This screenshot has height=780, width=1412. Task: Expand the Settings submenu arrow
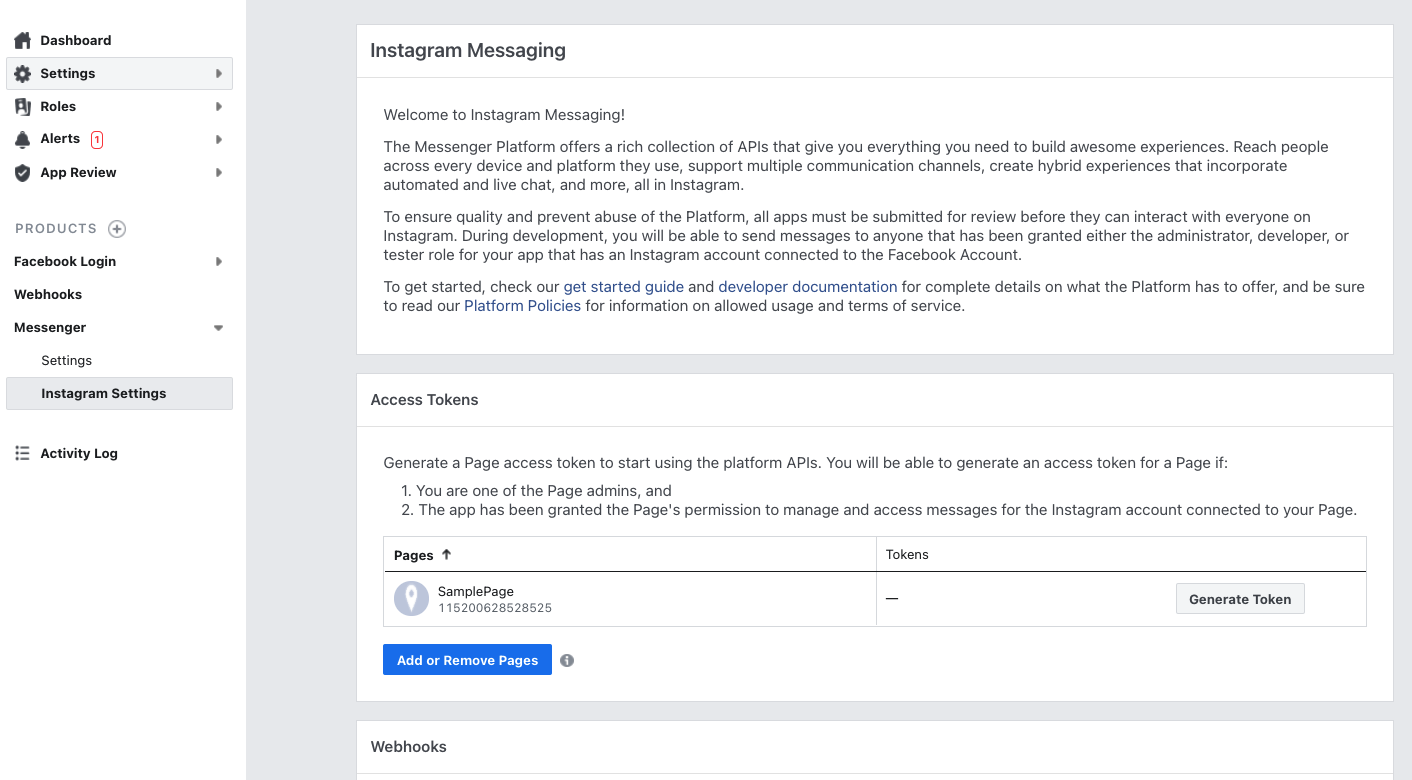coord(218,74)
